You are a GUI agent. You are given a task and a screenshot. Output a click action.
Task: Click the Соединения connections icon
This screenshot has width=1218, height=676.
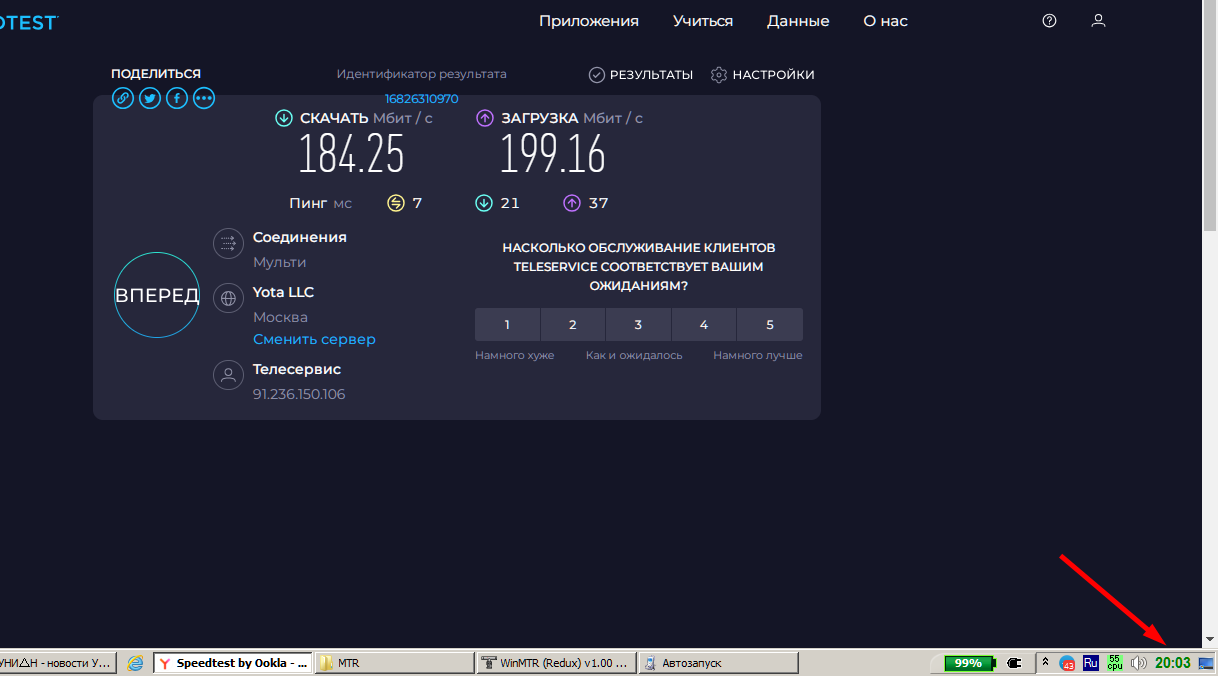tap(228, 243)
